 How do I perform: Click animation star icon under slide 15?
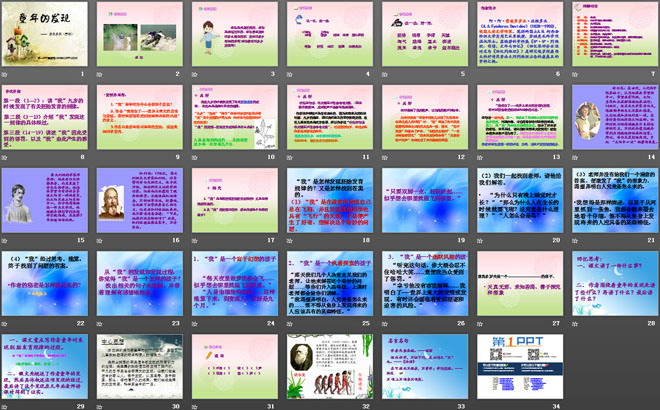5,241
